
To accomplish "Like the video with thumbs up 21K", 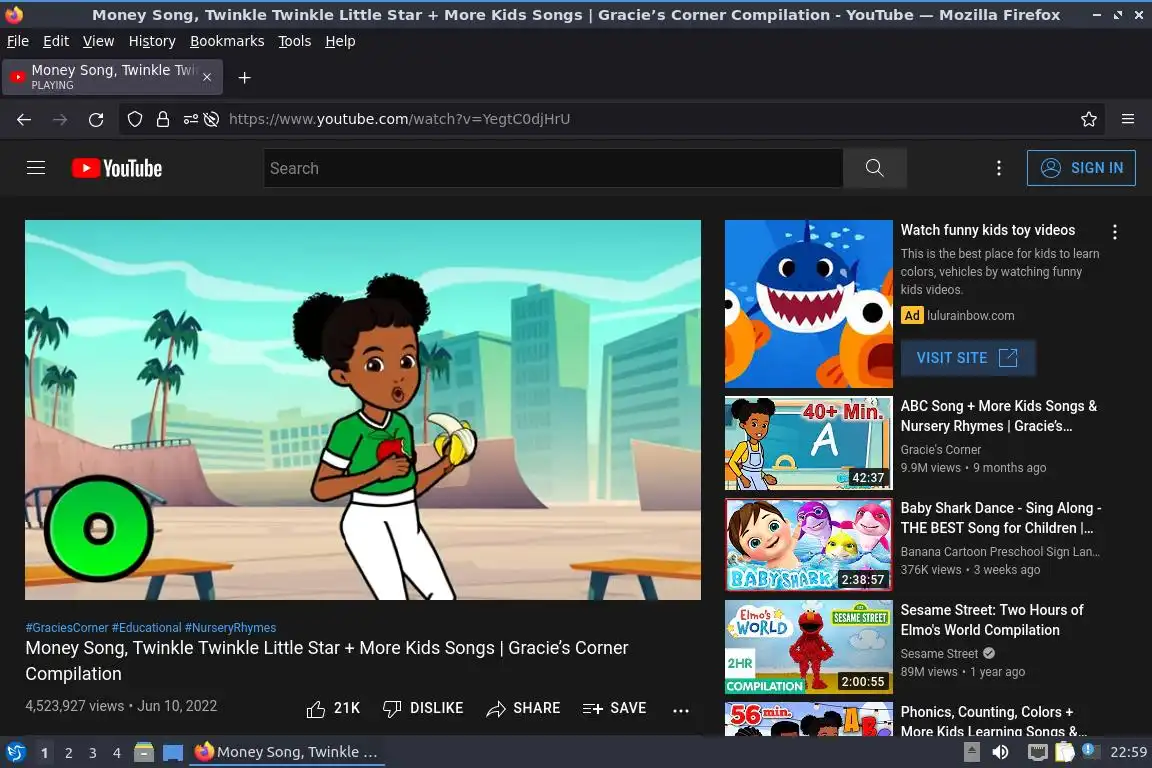I will pos(334,708).
